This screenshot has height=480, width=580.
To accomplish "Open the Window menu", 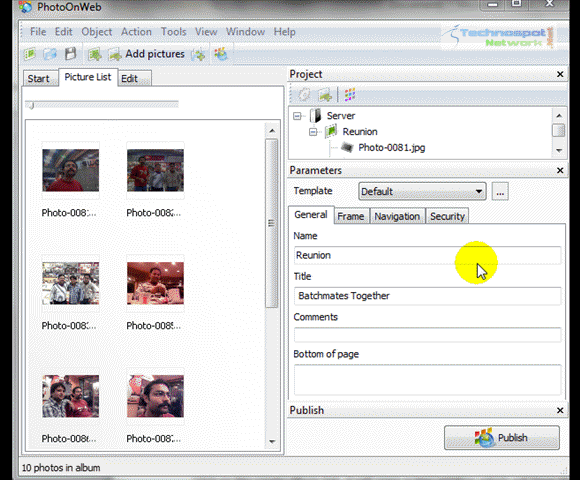I will pos(245,32).
